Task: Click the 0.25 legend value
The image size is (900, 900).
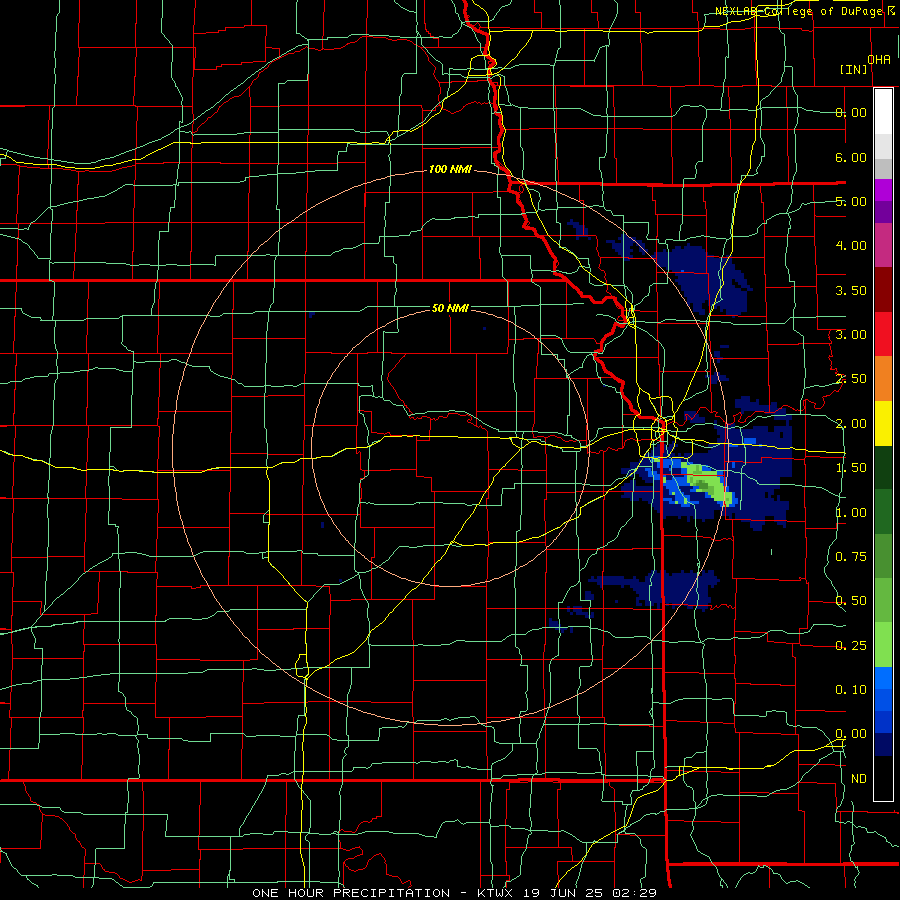Action: (851, 646)
